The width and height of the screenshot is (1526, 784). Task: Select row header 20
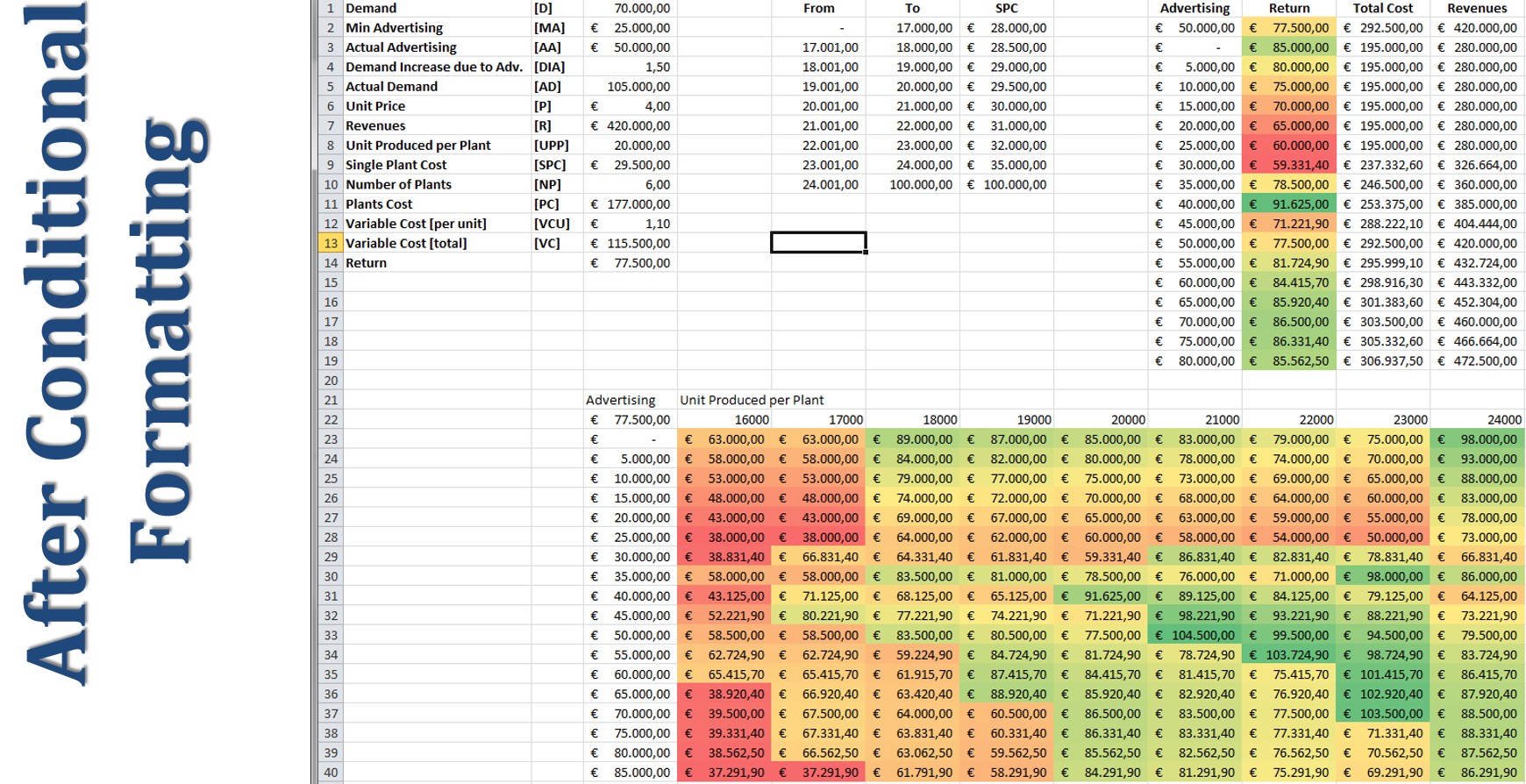click(x=331, y=380)
